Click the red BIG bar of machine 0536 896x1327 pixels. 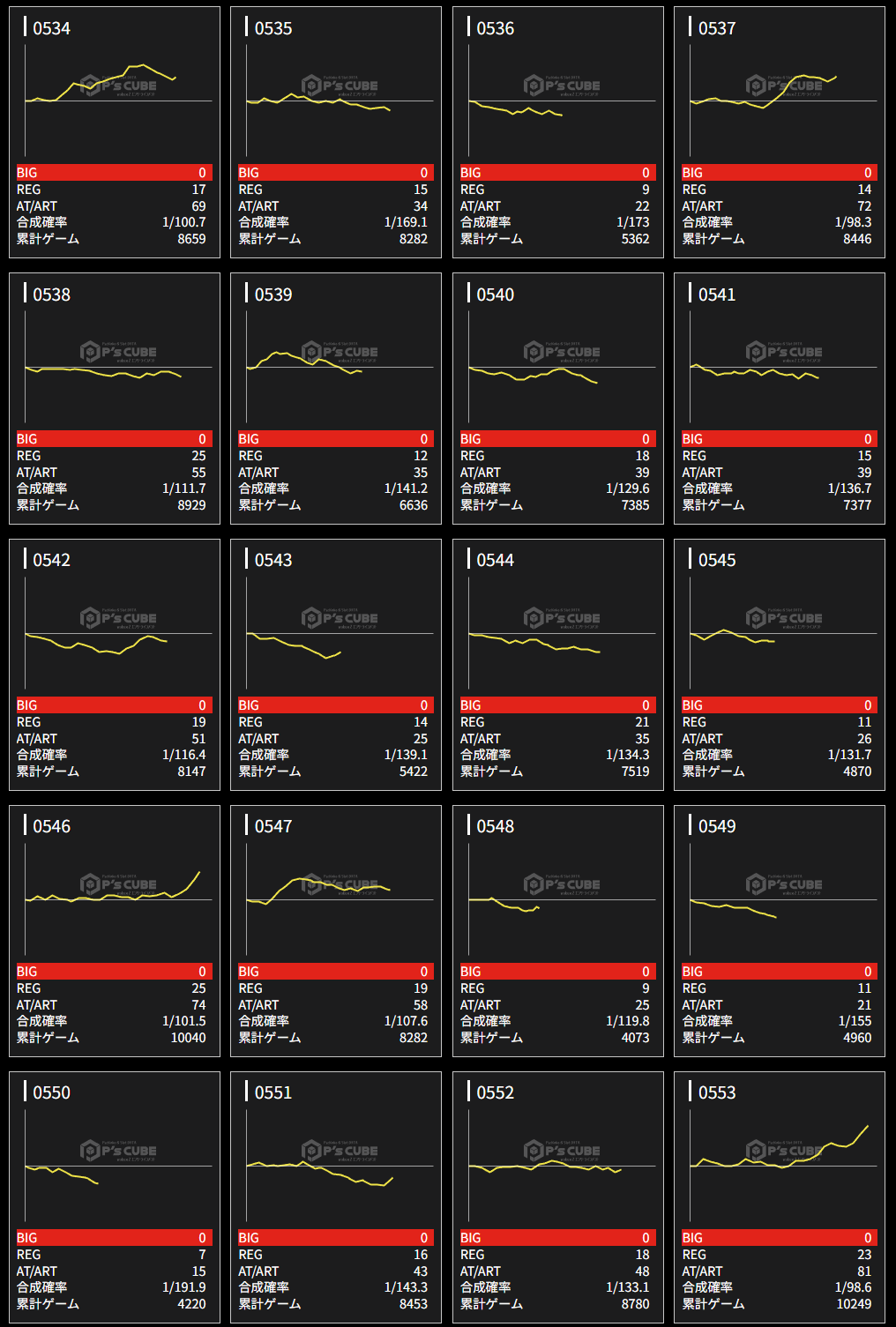click(x=557, y=173)
